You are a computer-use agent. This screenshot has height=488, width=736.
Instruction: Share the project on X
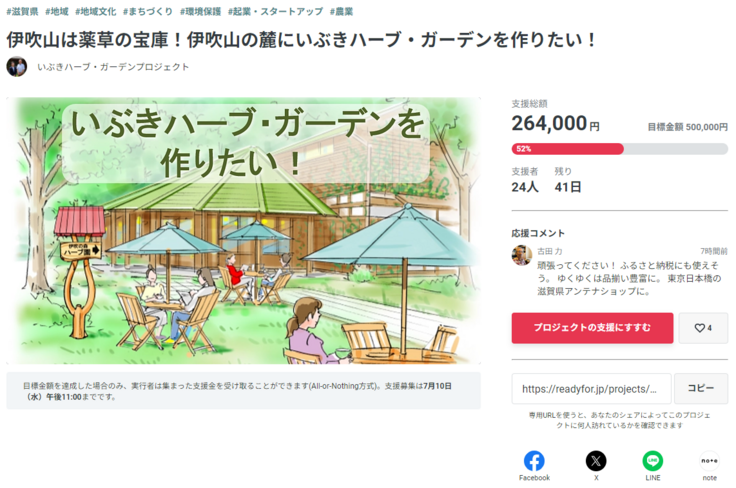595,461
